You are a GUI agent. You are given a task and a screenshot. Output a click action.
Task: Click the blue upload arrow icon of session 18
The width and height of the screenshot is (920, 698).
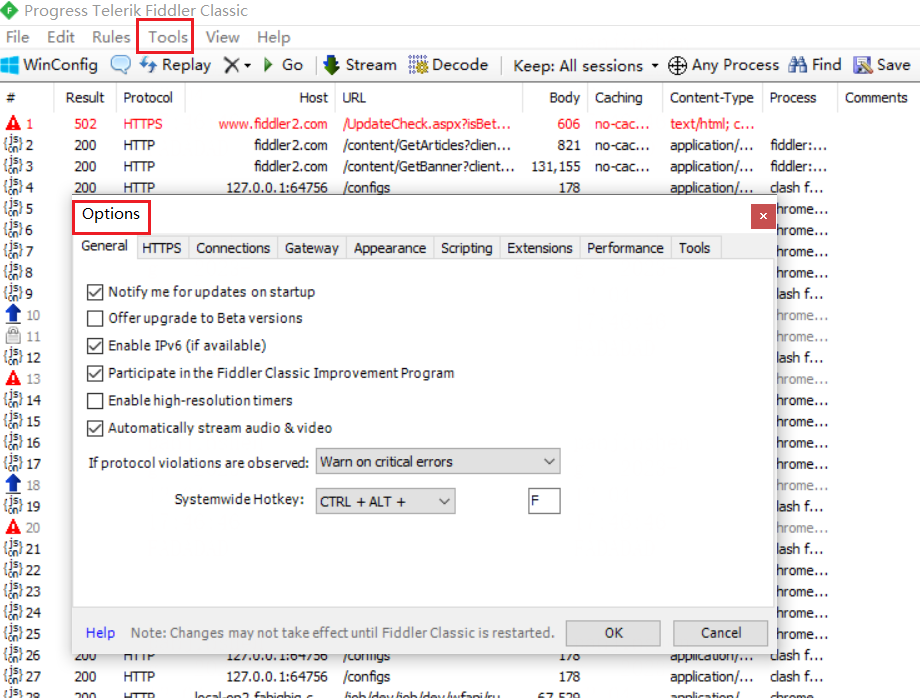[x=13, y=484]
